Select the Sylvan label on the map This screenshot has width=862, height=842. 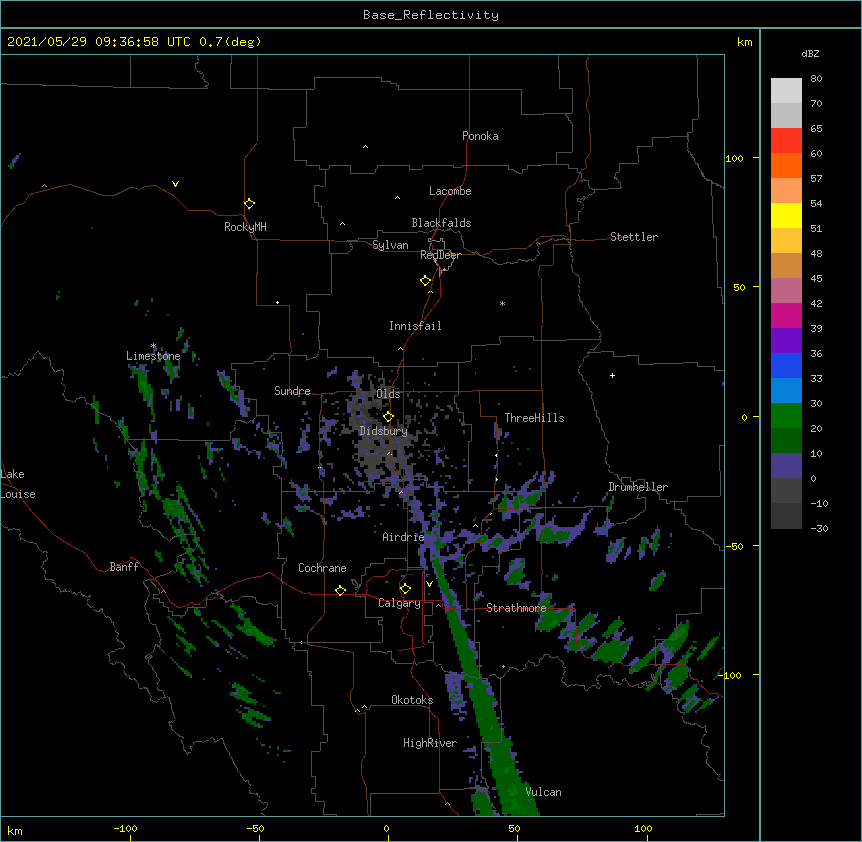point(390,245)
